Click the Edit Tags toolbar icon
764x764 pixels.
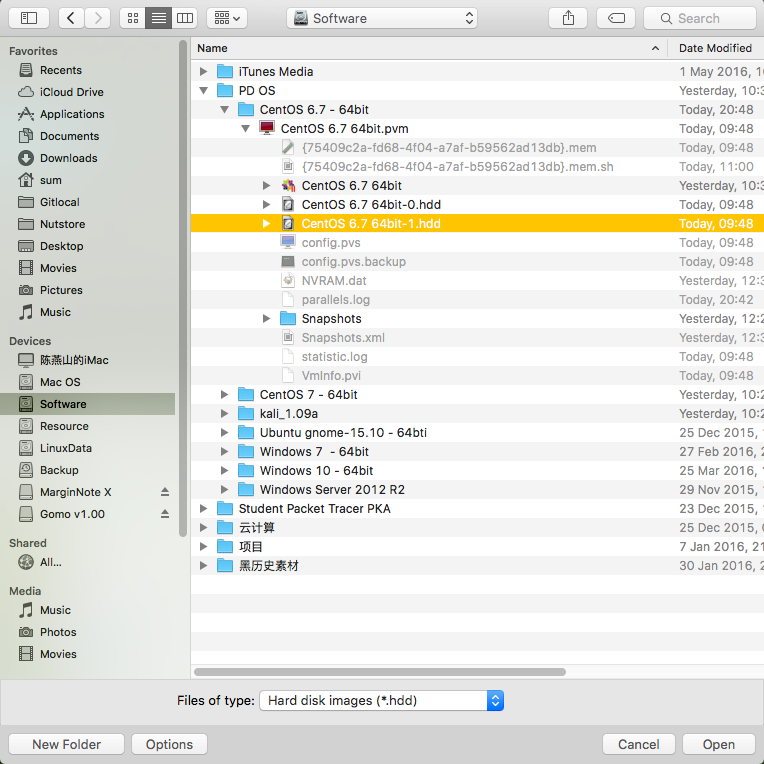616,19
